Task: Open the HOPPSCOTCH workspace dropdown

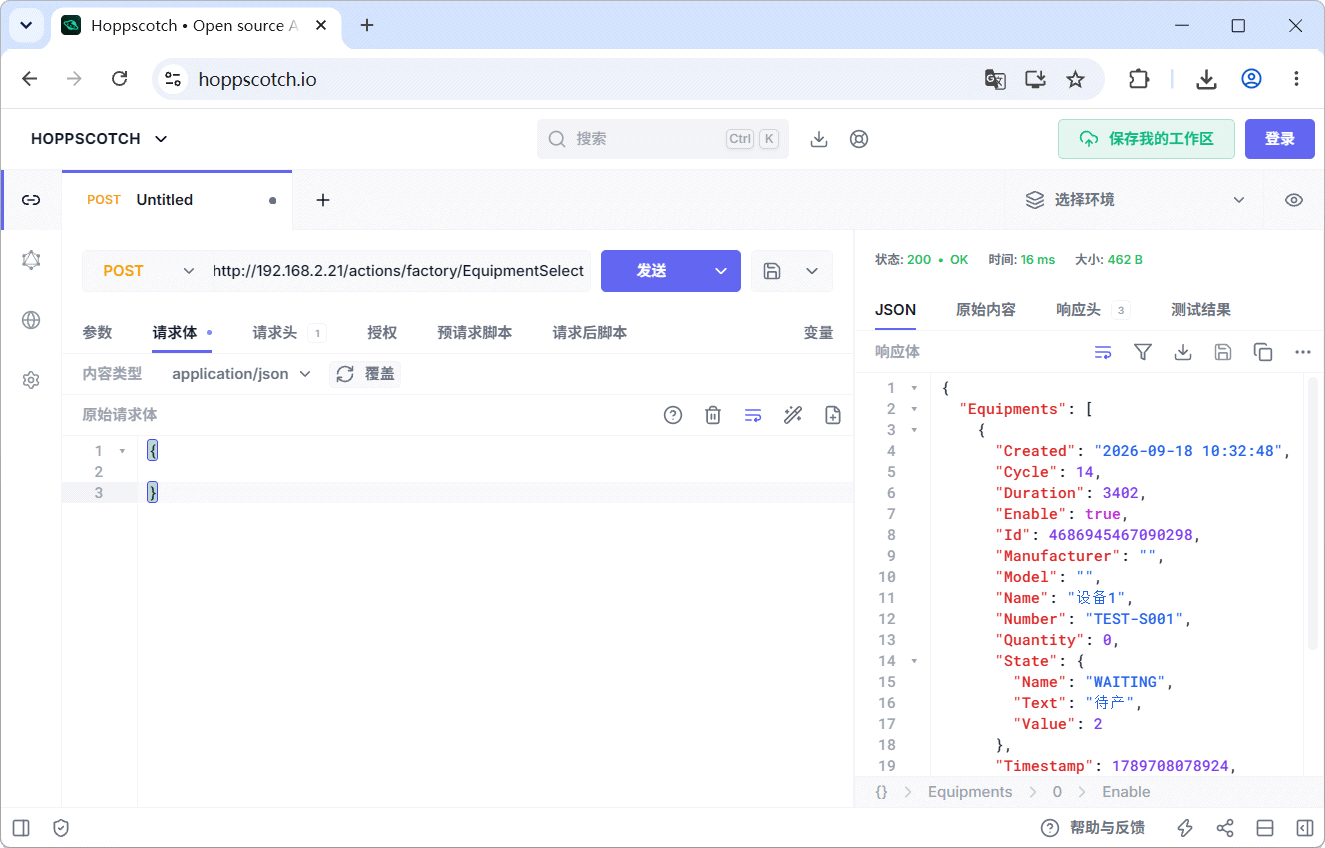Action: [99, 139]
